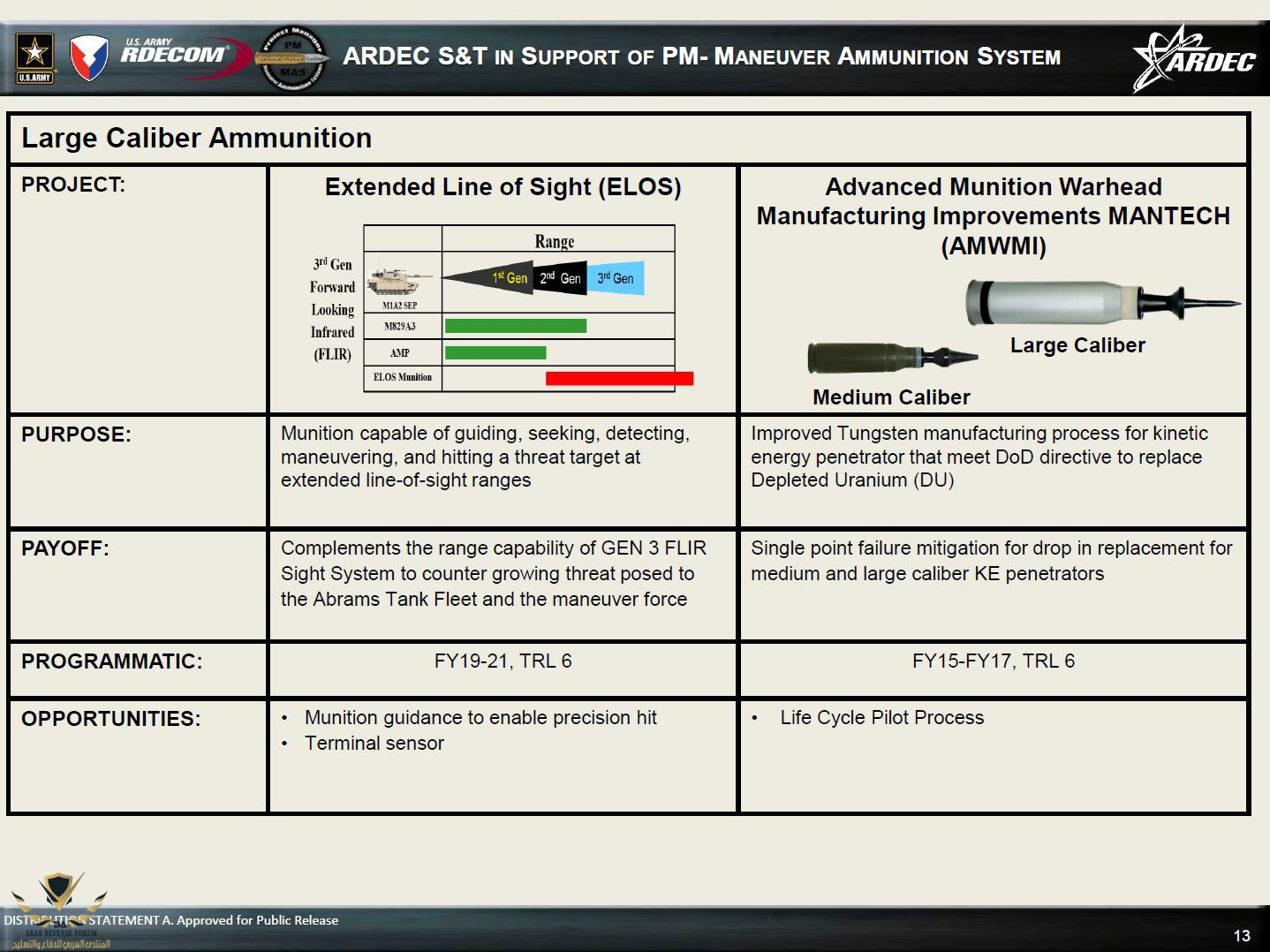Click the green M829A3 range bar
Screen dimensions: 1270x952
point(516,326)
